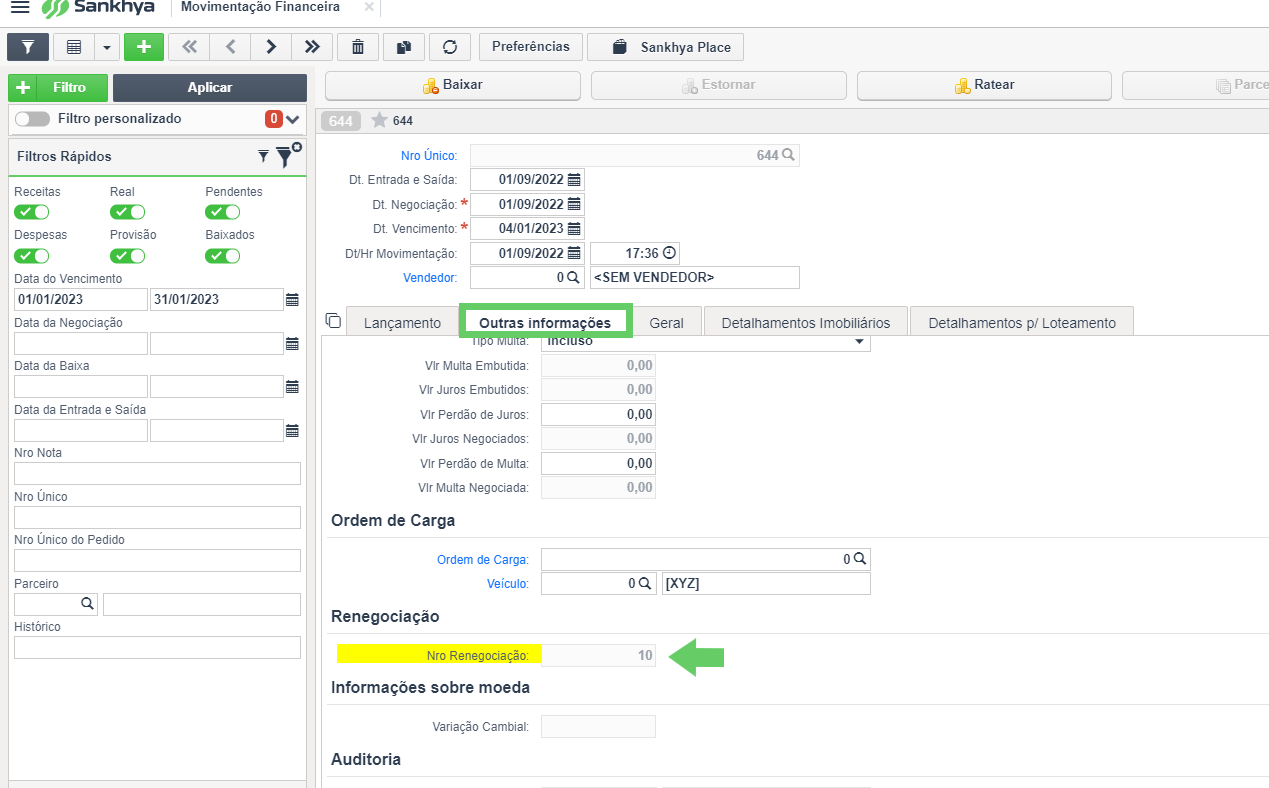Open the view mode dropdown arrow
Image resolution: width=1269 pixels, height=788 pixels.
107,47
